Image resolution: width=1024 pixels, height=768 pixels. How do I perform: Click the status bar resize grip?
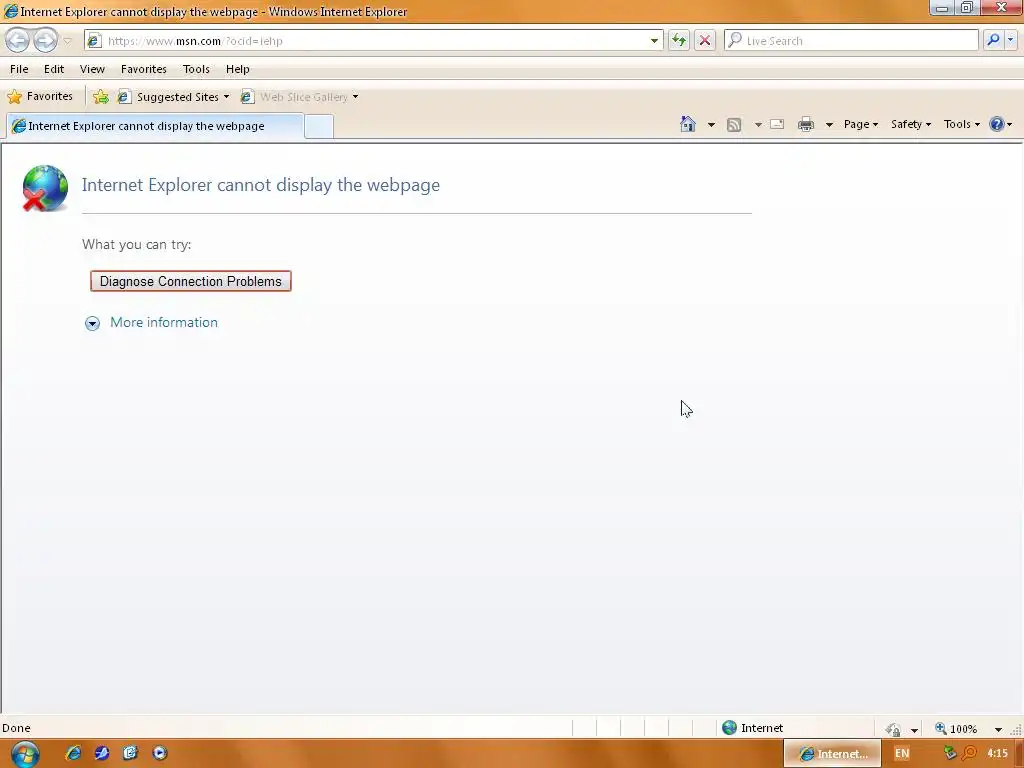(1016, 730)
